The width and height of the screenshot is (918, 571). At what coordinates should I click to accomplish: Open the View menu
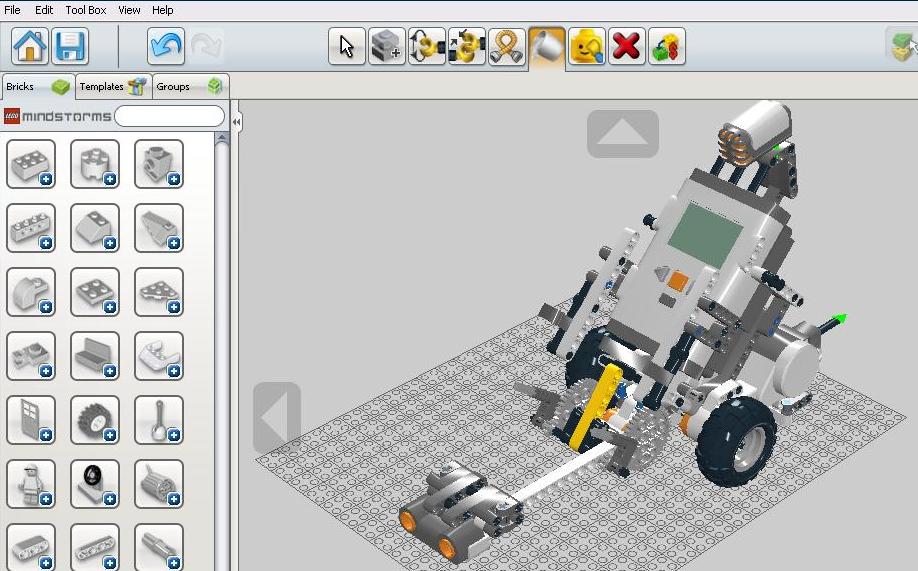point(129,10)
